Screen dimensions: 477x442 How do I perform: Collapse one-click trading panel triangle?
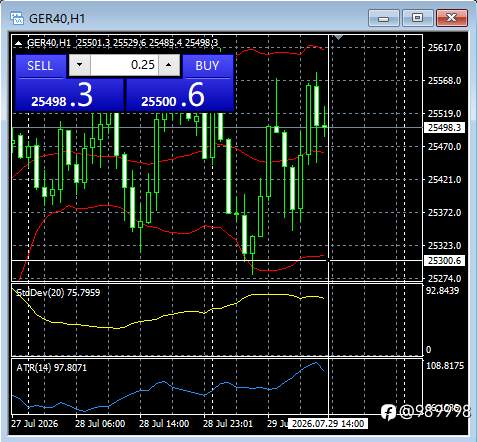click(x=19, y=43)
